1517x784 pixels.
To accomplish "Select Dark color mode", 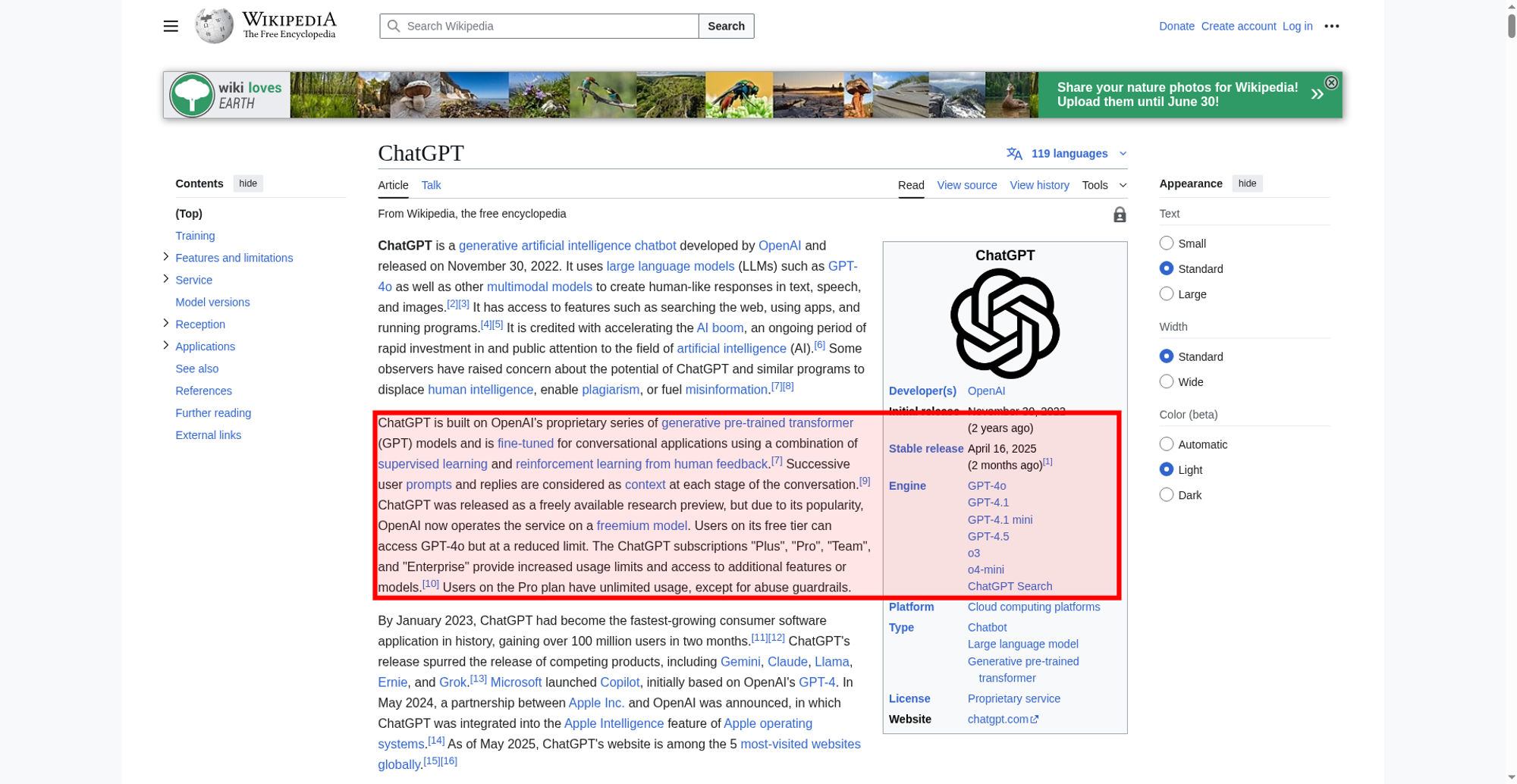I will point(1167,495).
